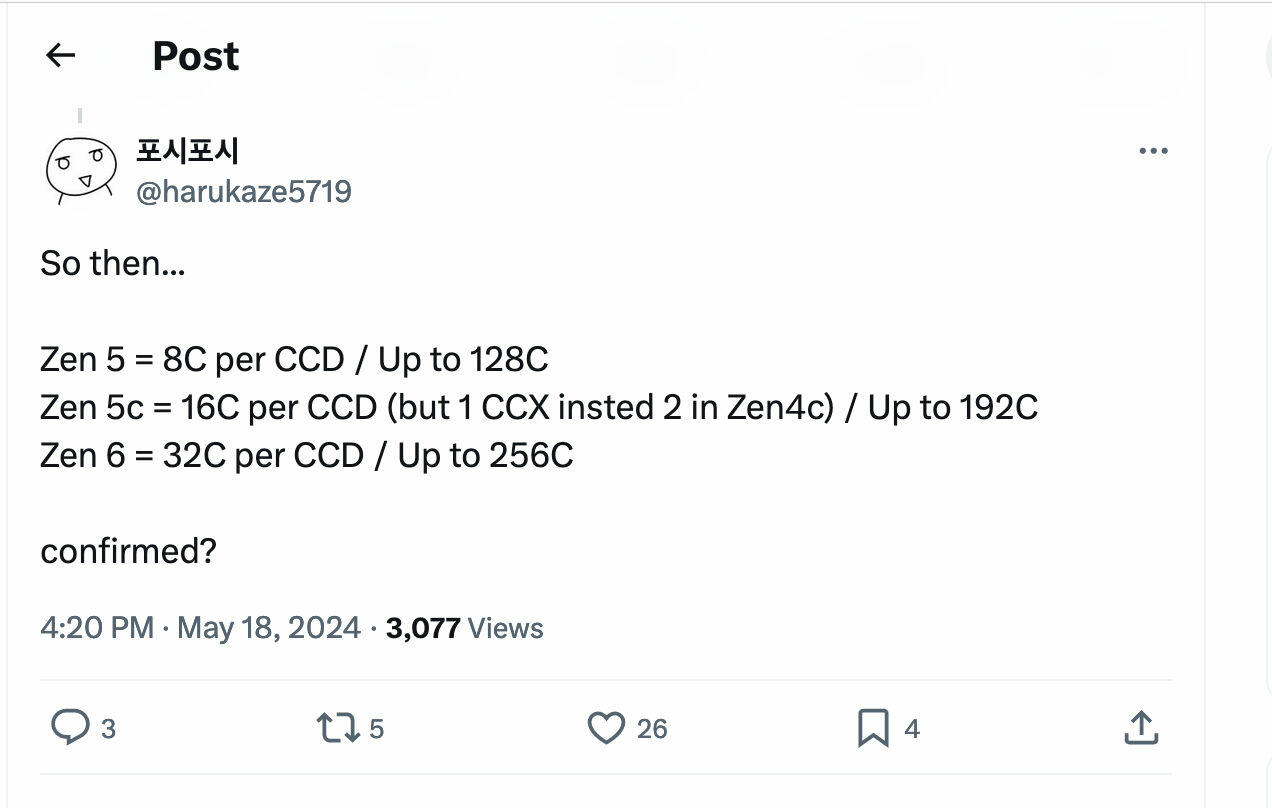Image resolution: width=1272 pixels, height=808 pixels.
Task: Like the post with the heart icon
Action: click(x=606, y=728)
